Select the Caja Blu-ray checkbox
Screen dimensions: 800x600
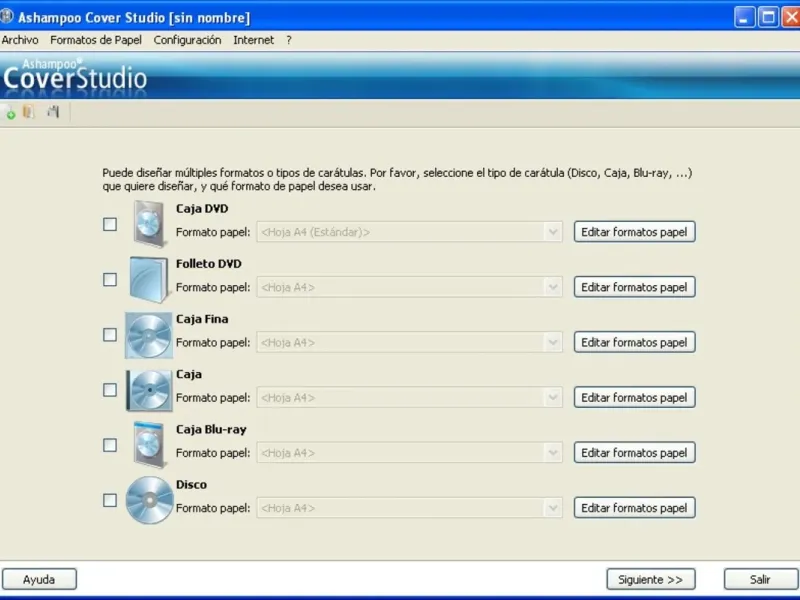coord(110,445)
